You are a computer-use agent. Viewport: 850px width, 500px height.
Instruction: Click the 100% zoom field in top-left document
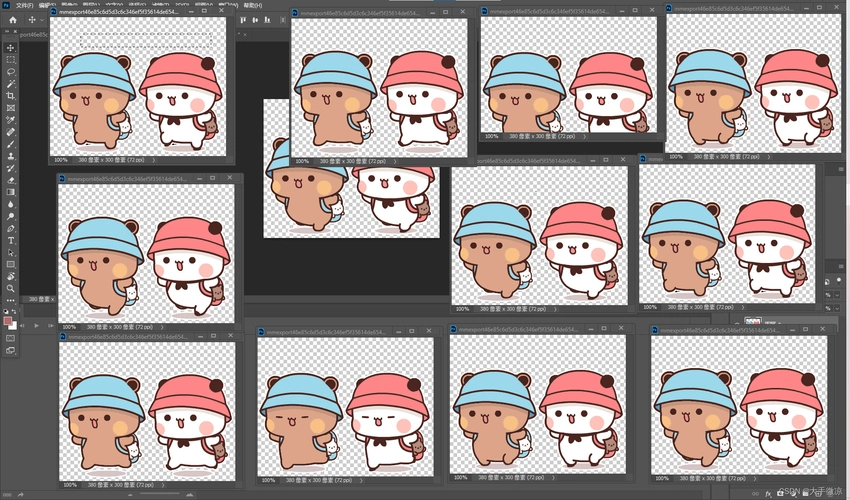(61, 159)
